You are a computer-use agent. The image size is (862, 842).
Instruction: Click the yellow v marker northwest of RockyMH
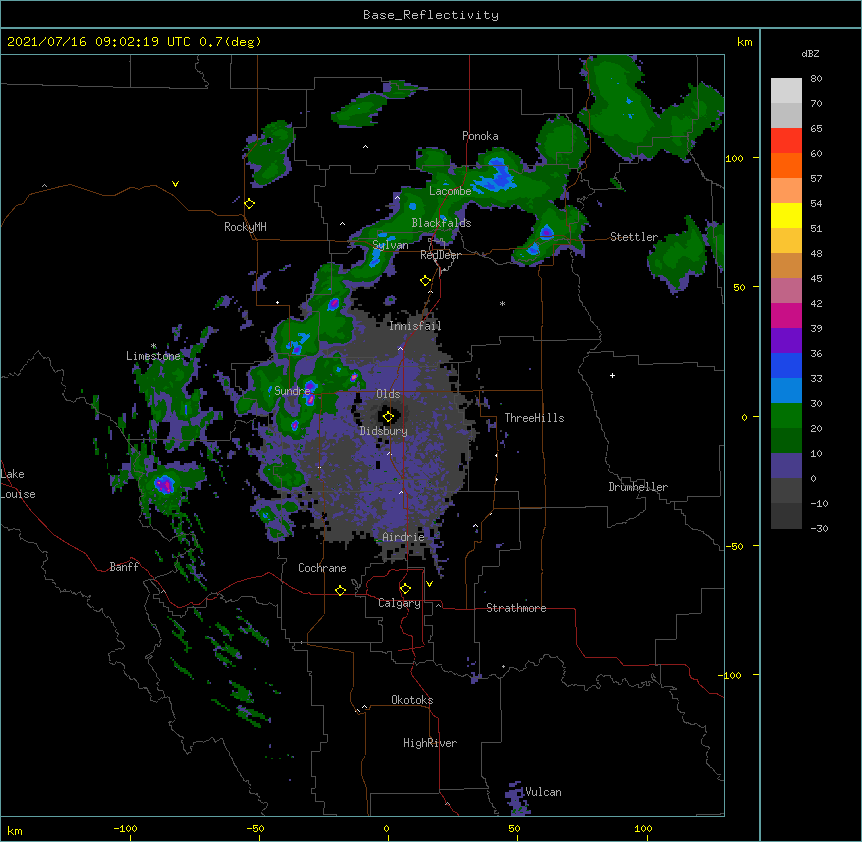(x=175, y=184)
